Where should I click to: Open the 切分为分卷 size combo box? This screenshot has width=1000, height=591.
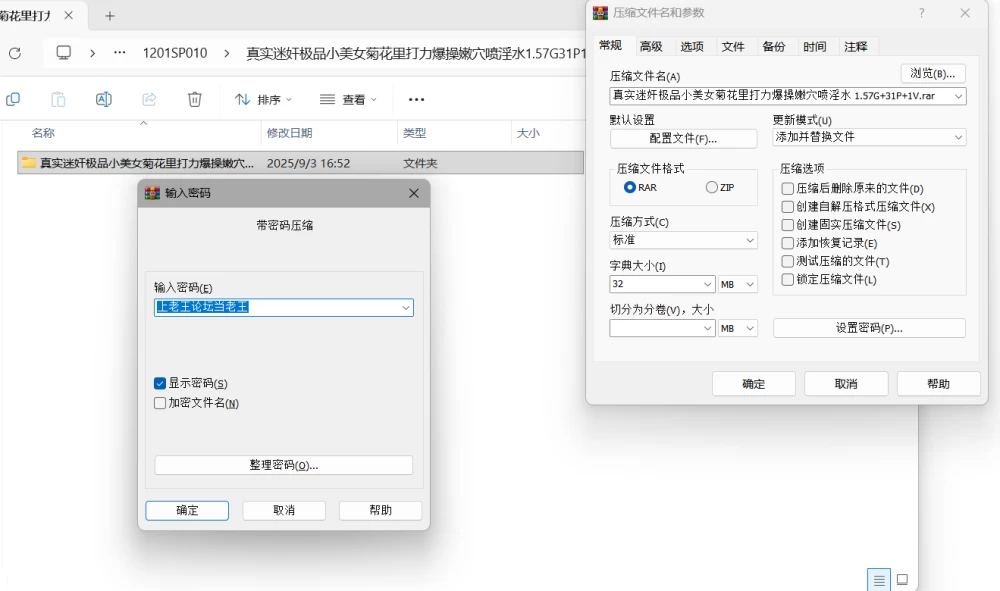pyautogui.click(x=662, y=328)
